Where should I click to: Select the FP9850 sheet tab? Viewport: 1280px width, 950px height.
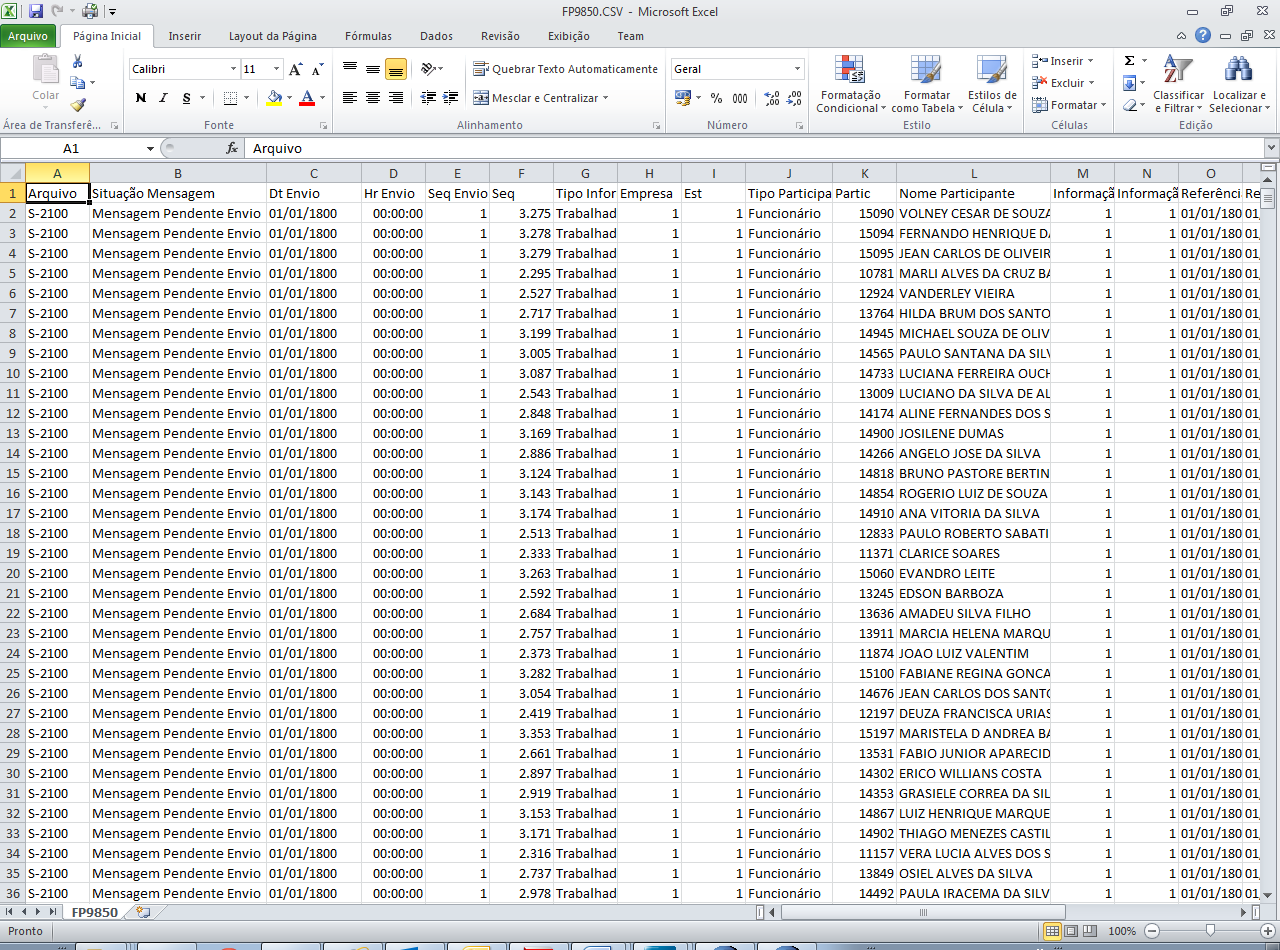coord(93,912)
